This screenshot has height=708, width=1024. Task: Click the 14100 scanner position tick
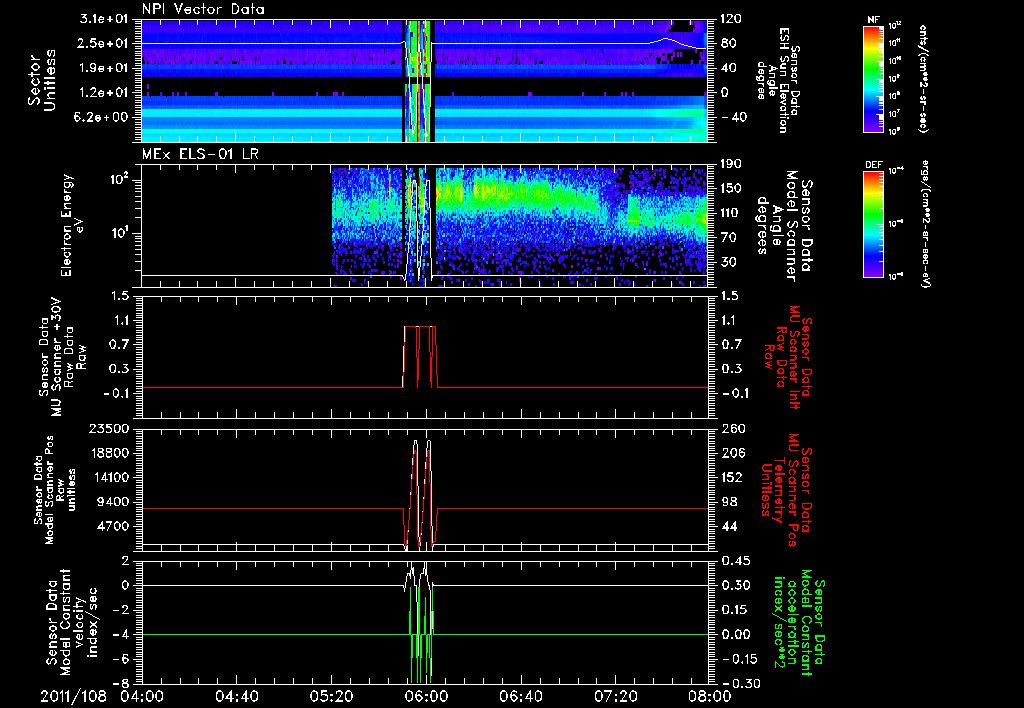[x=108, y=477]
